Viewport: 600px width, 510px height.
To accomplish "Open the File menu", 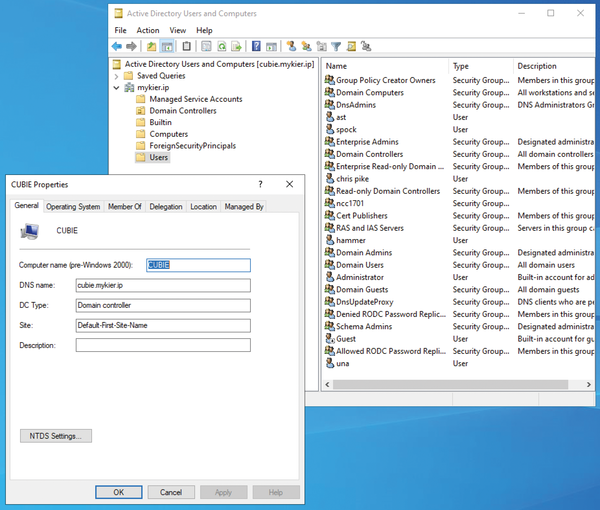I will coord(121,30).
